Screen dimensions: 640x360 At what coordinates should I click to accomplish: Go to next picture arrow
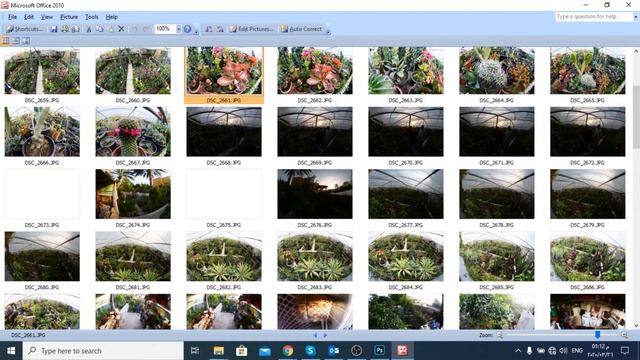pos(325,335)
